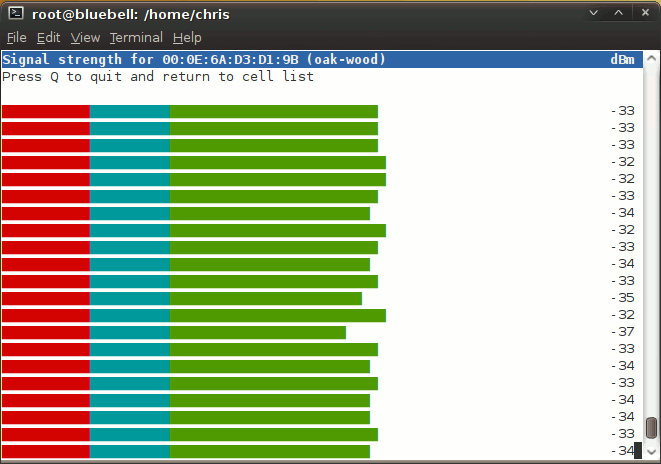The height and width of the screenshot is (464, 661).
Task: Open the View menu
Action: (x=85, y=37)
